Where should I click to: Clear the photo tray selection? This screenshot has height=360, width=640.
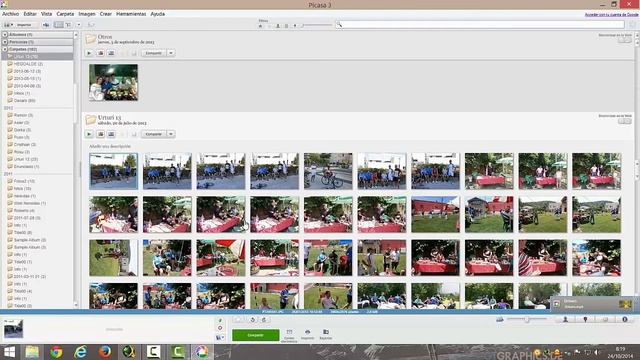(220, 328)
